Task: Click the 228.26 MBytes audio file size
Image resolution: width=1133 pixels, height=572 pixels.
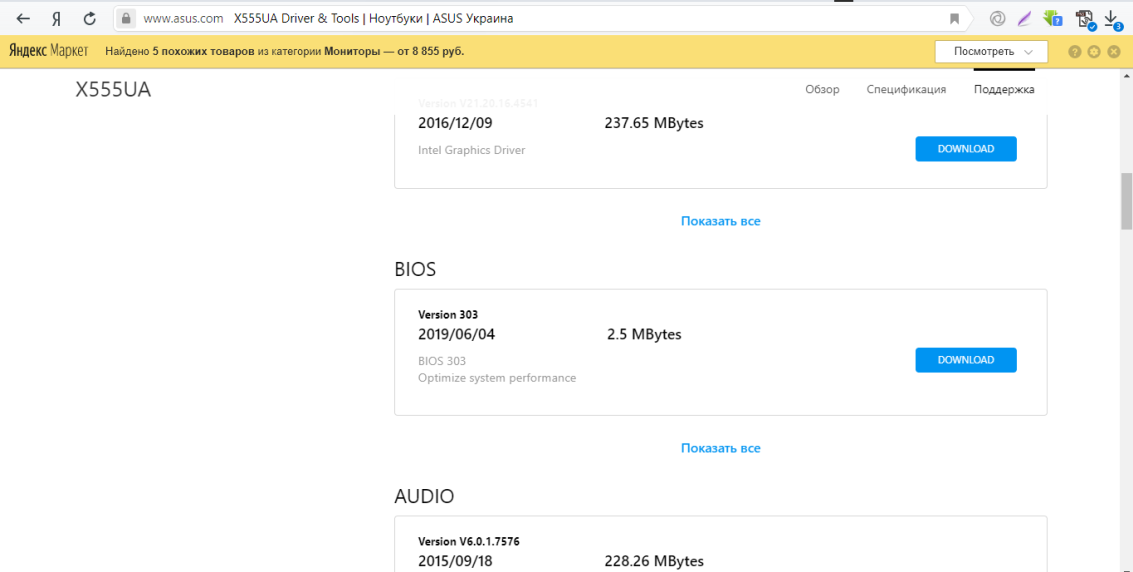Action: 654,561
